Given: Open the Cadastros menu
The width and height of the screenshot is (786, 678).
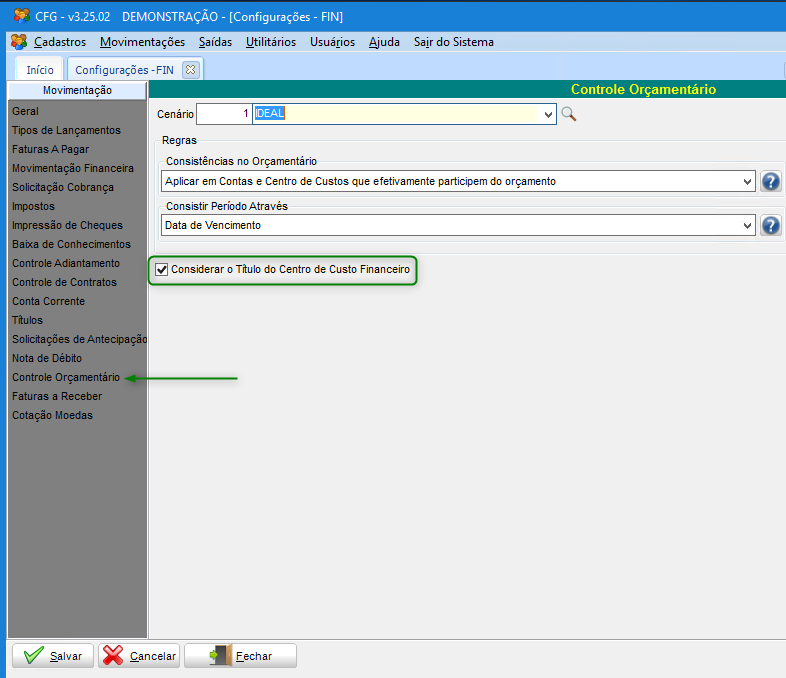Looking at the screenshot, I should click(60, 42).
